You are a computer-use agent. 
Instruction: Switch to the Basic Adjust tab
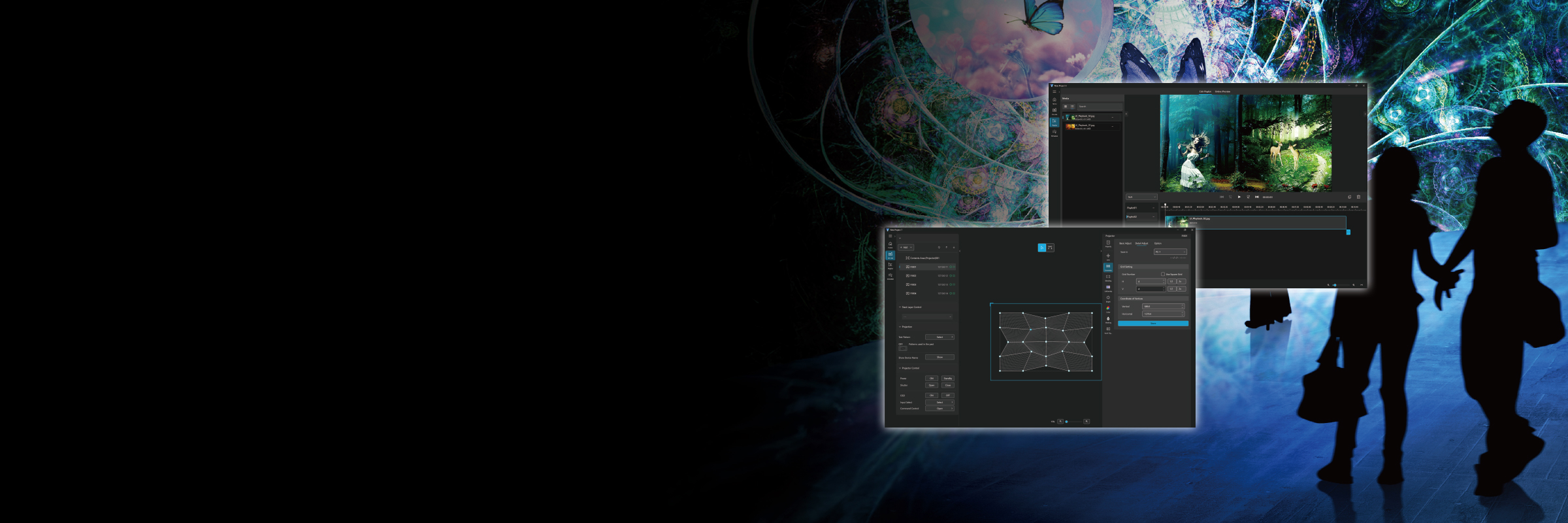[x=1125, y=243]
